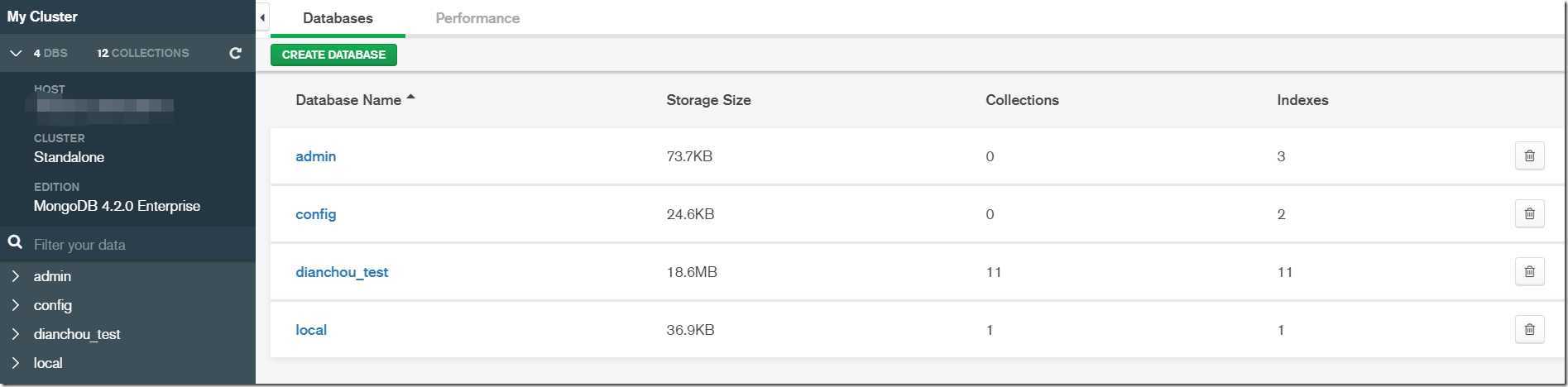The height and width of the screenshot is (387, 1568).
Task: Refresh the cluster databases list
Action: [235, 53]
